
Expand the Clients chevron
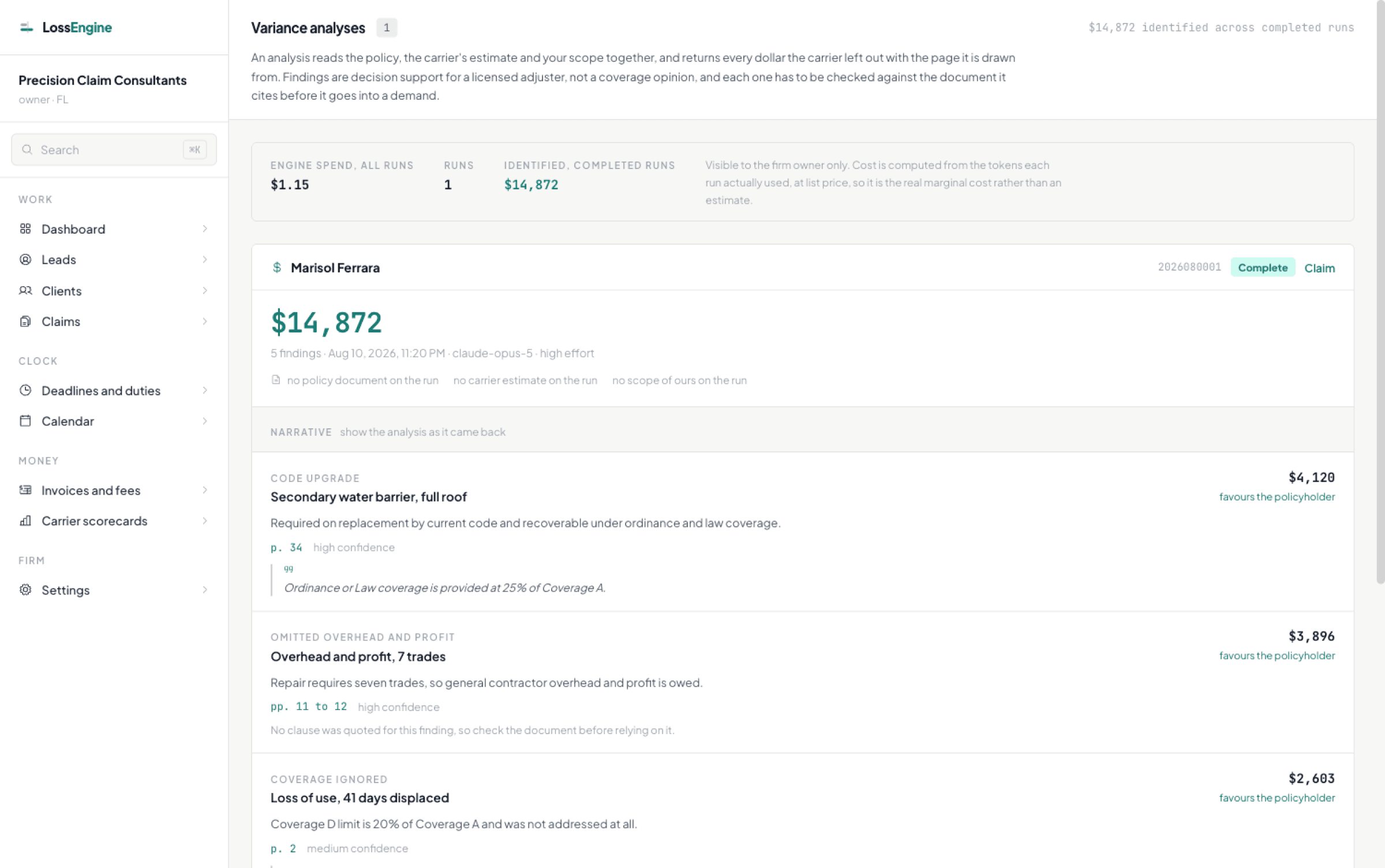coord(205,291)
